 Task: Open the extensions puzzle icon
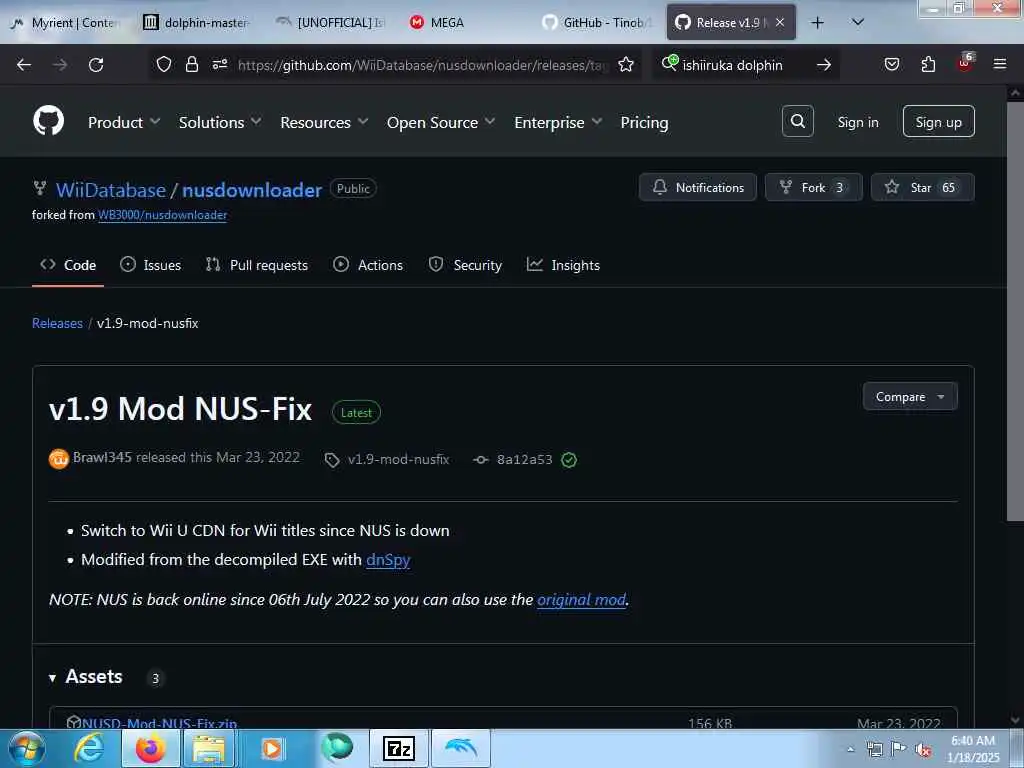pos(928,64)
